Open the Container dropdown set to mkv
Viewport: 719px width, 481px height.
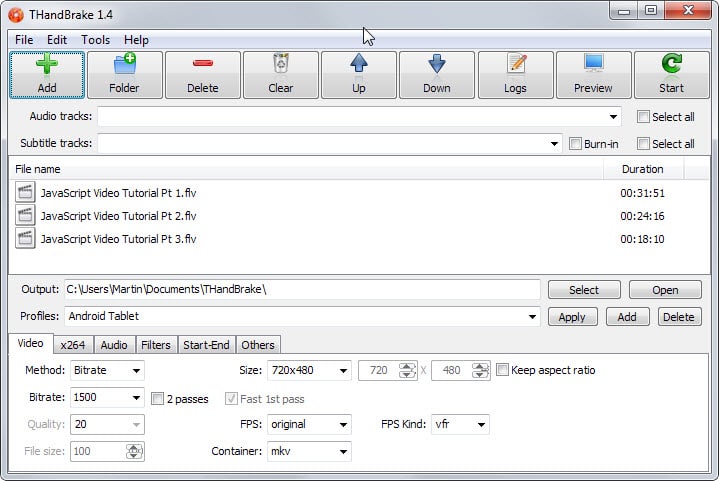point(309,452)
